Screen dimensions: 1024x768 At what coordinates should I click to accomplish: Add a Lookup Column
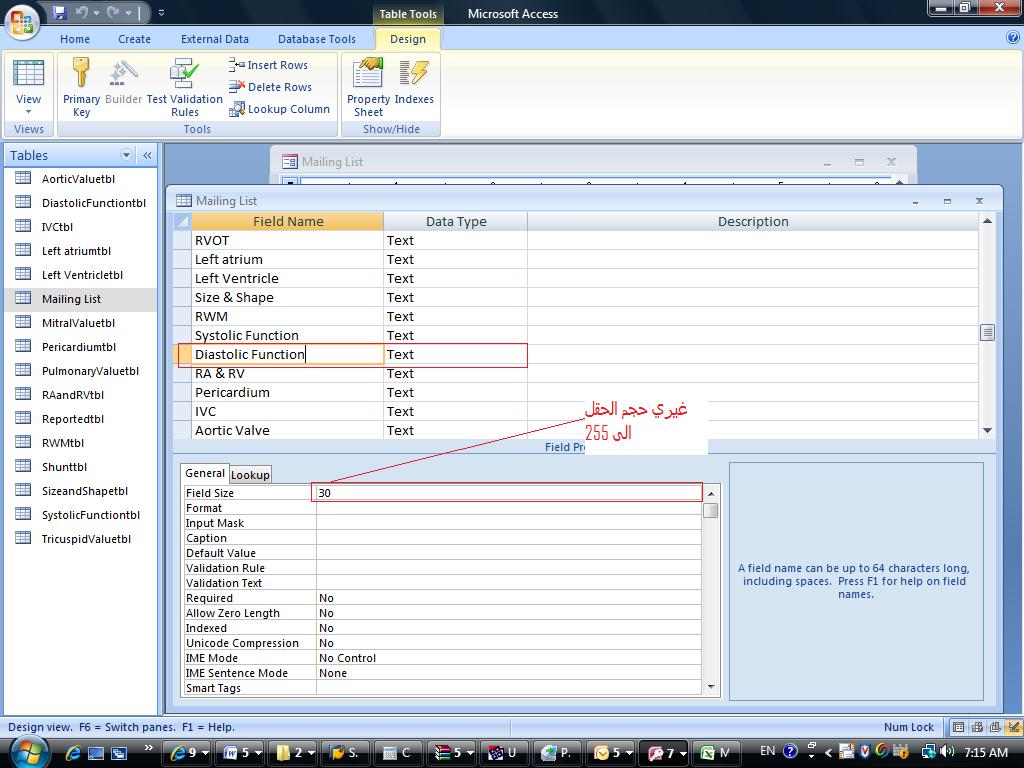point(279,109)
